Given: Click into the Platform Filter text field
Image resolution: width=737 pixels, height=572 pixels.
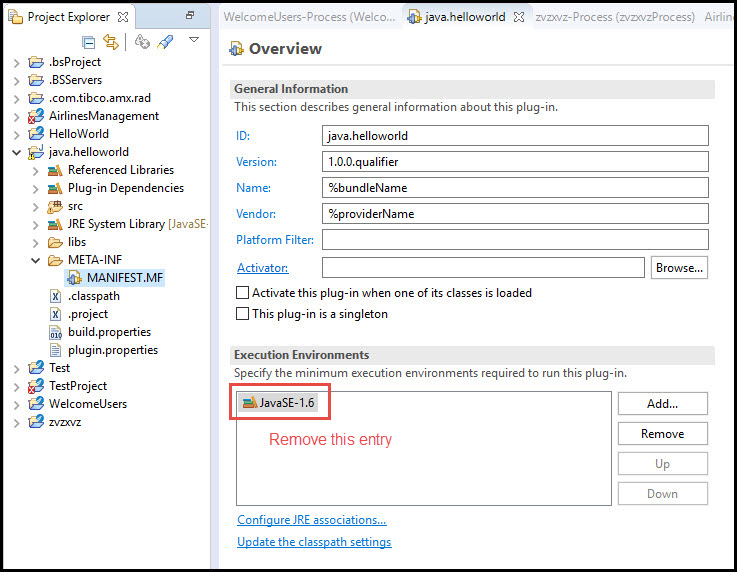Looking at the screenshot, I should (x=515, y=240).
